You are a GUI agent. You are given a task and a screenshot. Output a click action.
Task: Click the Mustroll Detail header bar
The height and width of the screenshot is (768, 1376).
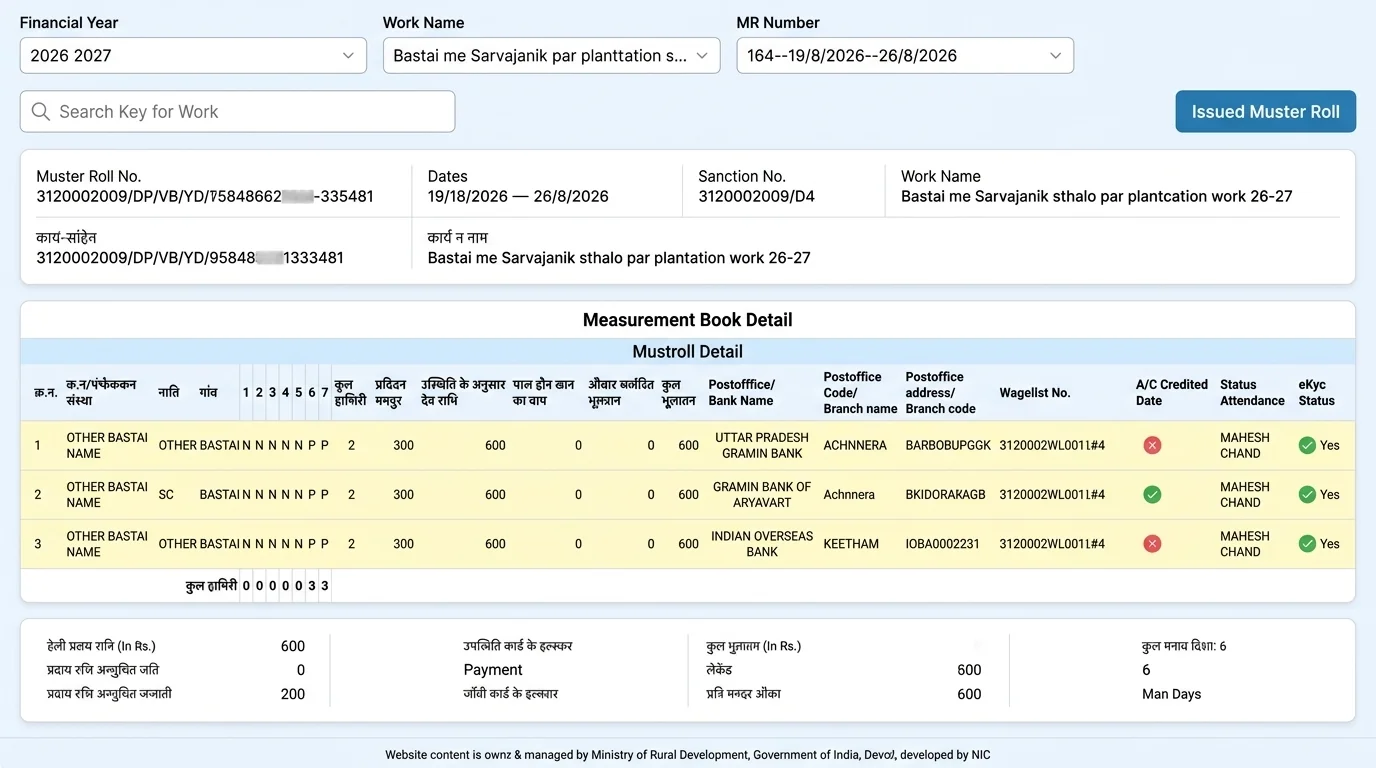pos(688,351)
